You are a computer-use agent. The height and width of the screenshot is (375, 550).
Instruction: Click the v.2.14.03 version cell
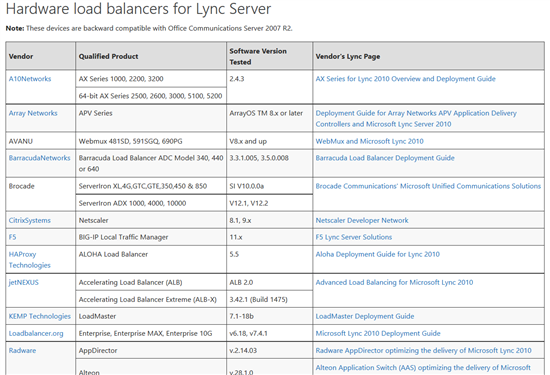pyautogui.click(x=269, y=351)
